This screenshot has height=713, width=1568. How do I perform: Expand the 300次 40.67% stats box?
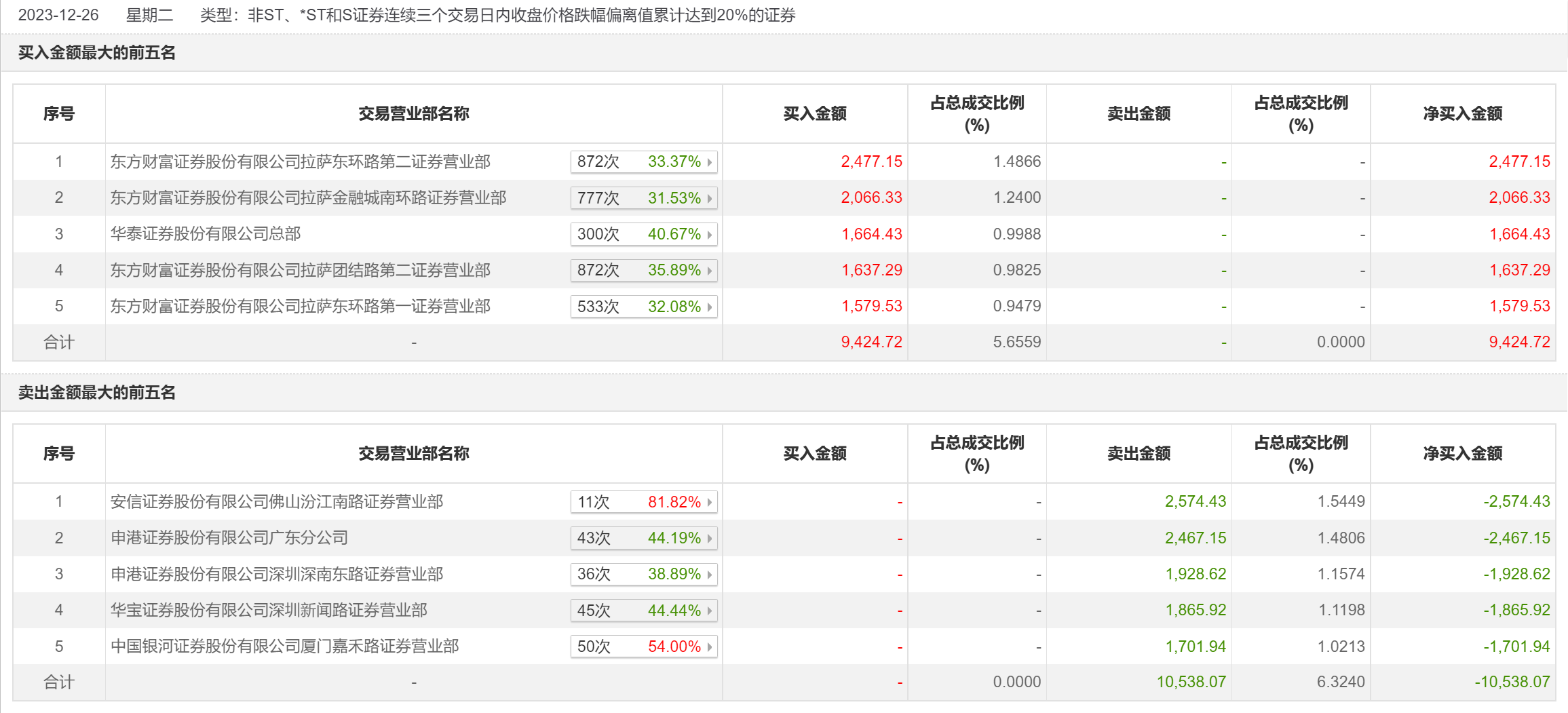point(644,234)
